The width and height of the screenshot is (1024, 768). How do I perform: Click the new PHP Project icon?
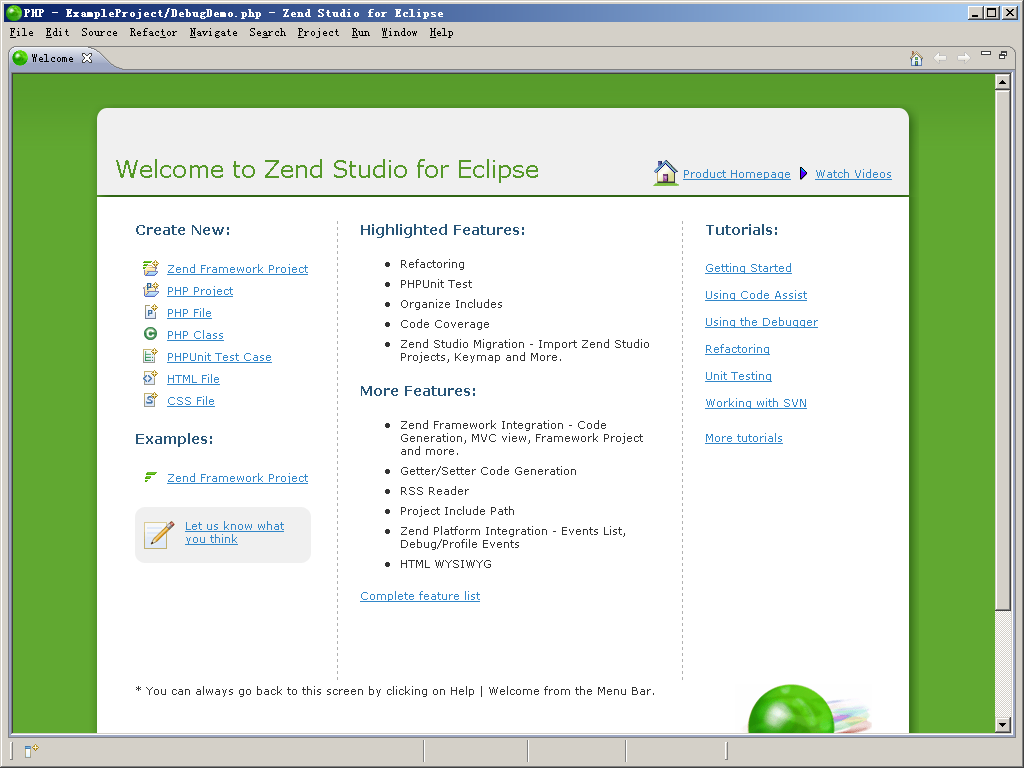coord(150,290)
